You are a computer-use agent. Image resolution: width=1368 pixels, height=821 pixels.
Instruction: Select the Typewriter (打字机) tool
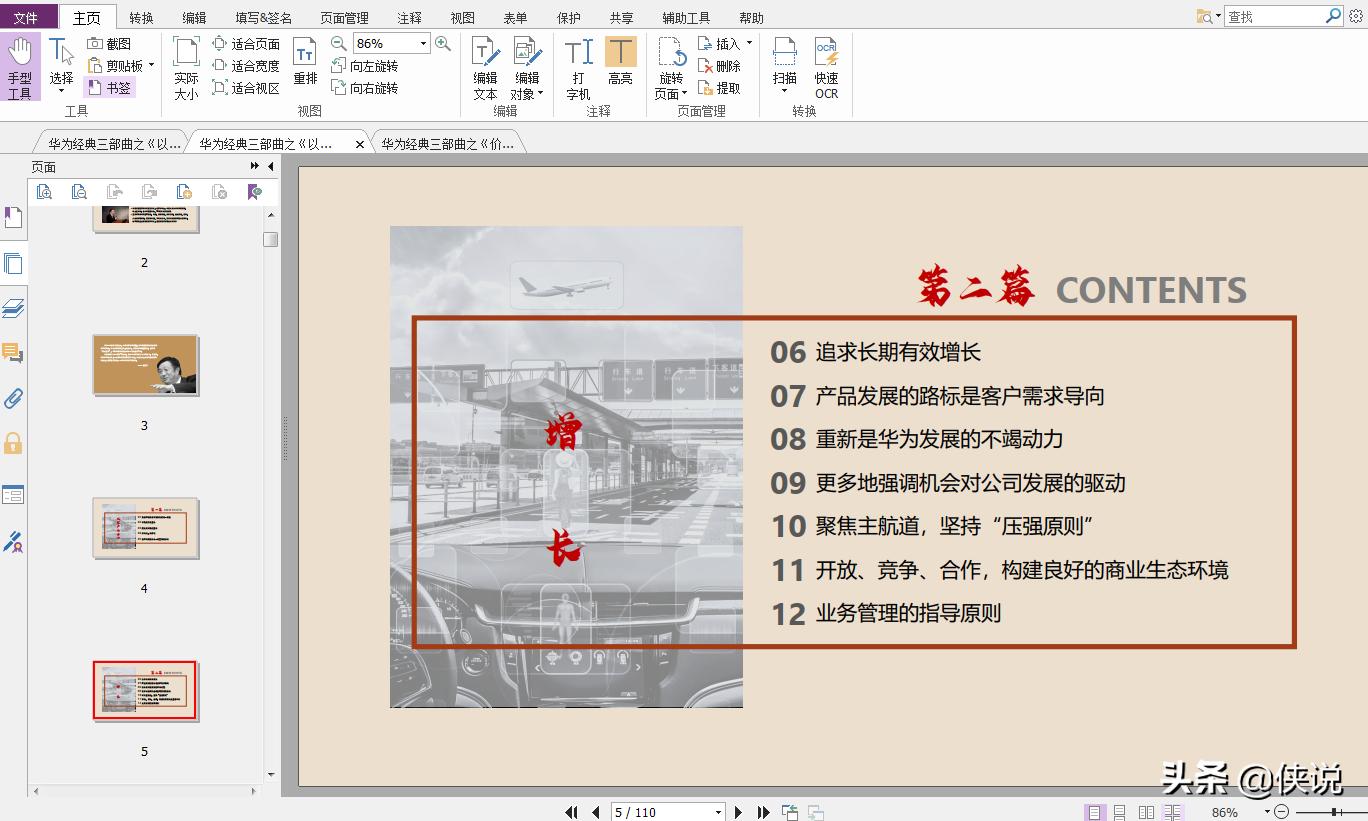578,67
